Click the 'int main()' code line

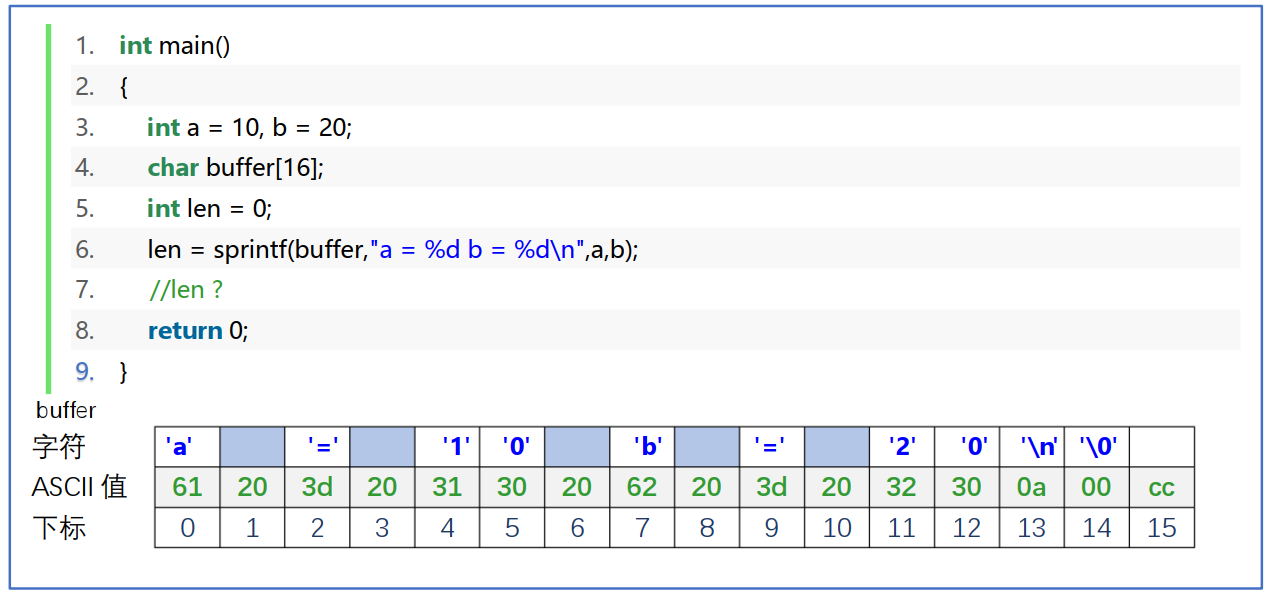(174, 46)
